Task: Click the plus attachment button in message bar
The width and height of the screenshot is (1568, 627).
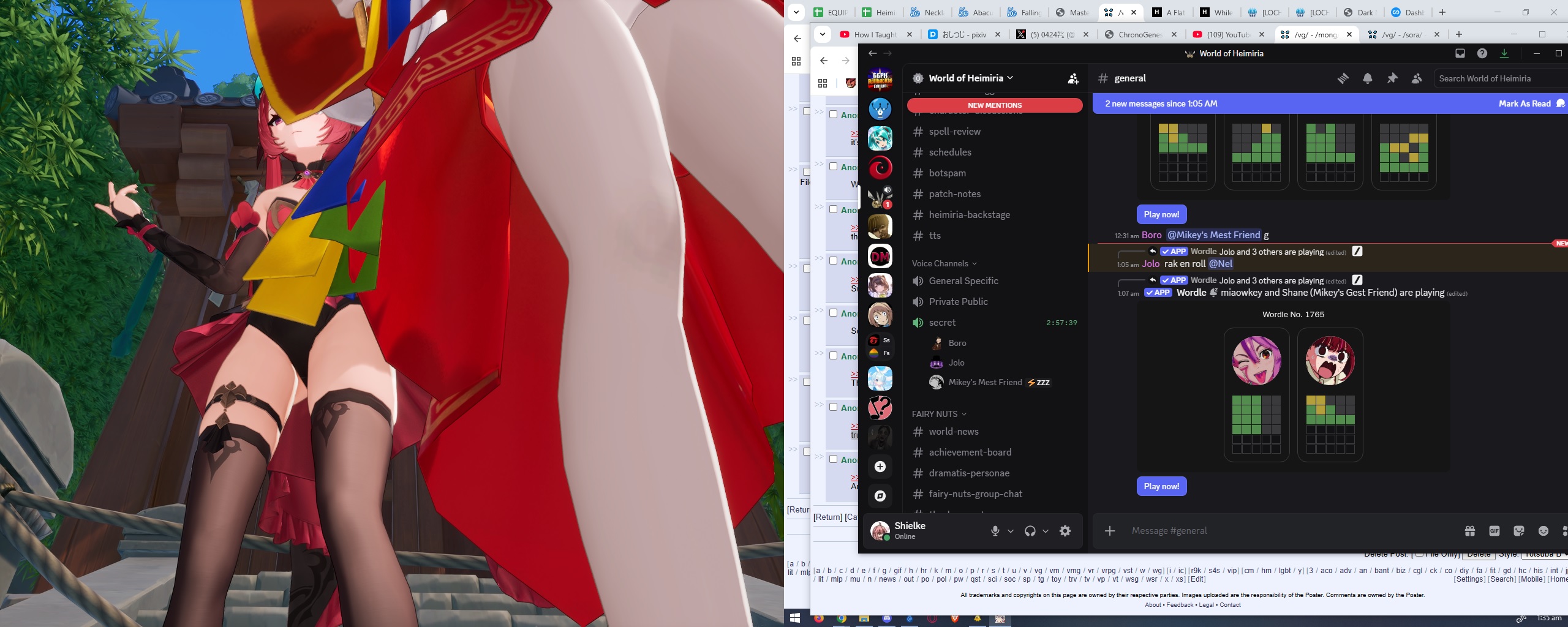Action: click(x=1110, y=531)
